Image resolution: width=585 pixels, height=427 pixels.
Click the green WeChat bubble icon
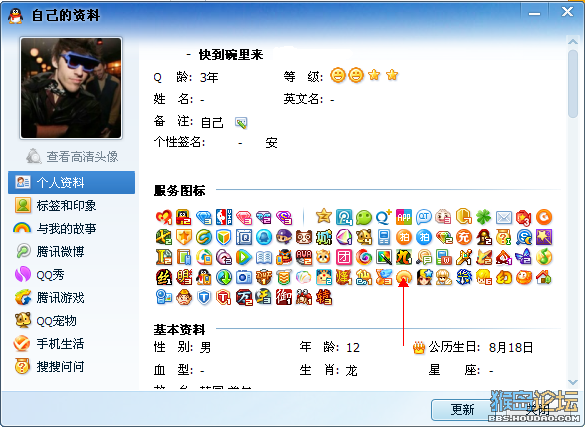coord(364,217)
